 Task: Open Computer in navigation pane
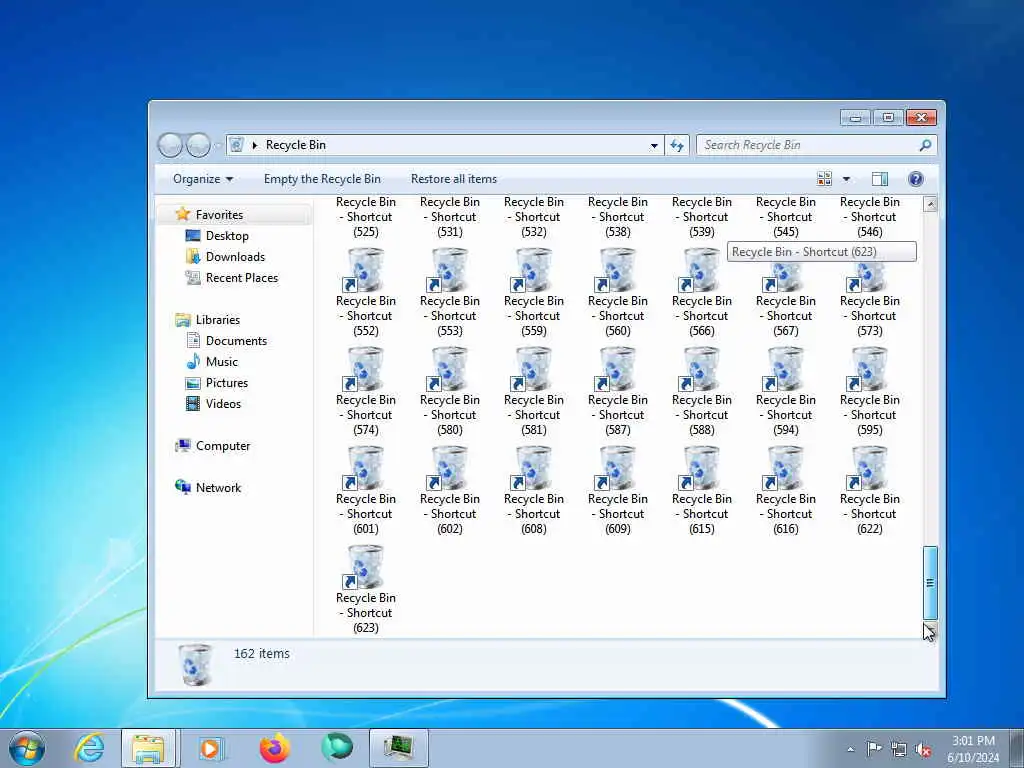tap(223, 445)
